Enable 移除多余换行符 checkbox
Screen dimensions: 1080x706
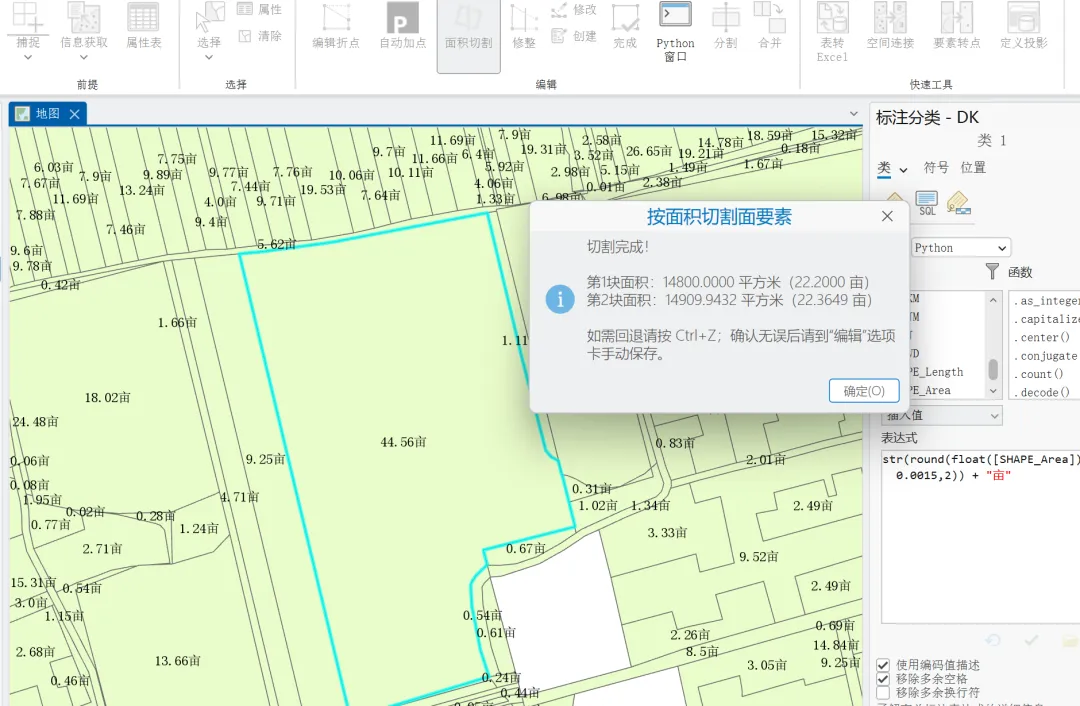point(883,692)
